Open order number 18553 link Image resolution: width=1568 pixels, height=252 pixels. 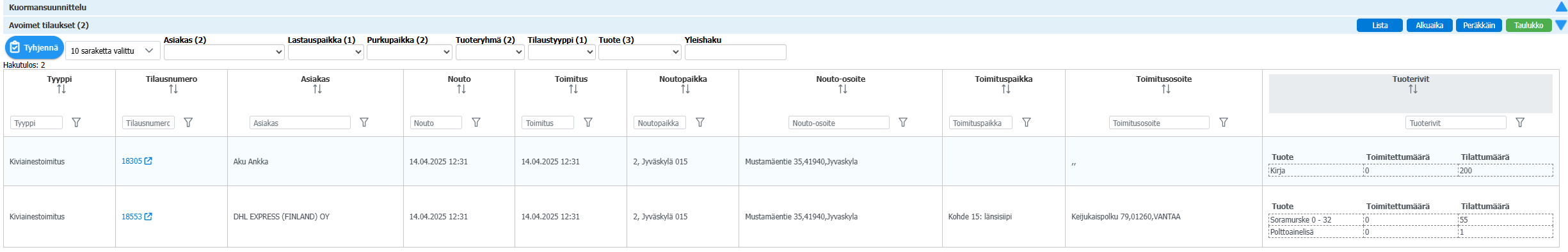coord(132,217)
